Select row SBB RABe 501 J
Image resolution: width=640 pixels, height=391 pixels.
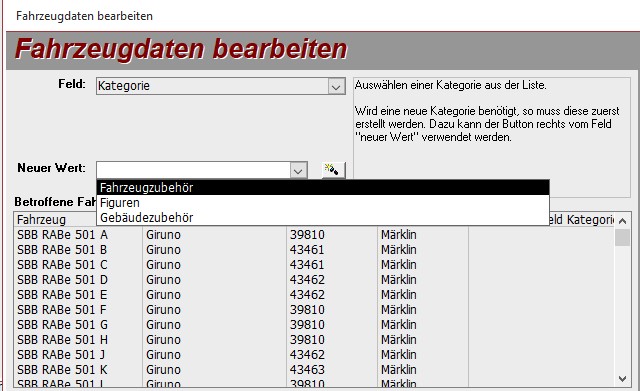pyautogui.click(x=314, y=355)
